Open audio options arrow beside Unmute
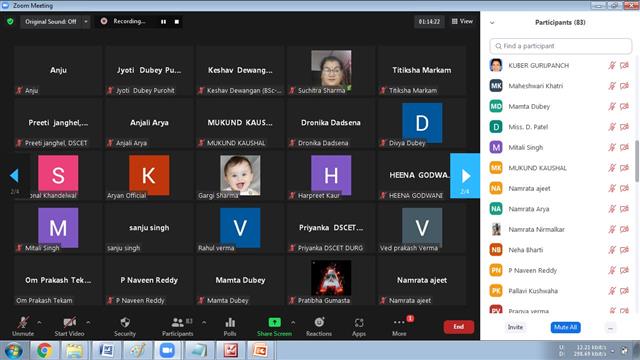Viewport: 640px width, 360px height. [39, 322]
